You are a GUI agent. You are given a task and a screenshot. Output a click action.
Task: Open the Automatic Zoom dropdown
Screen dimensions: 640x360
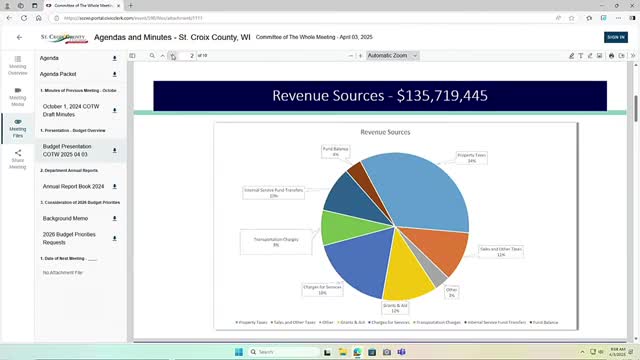(x=392, y=56)
